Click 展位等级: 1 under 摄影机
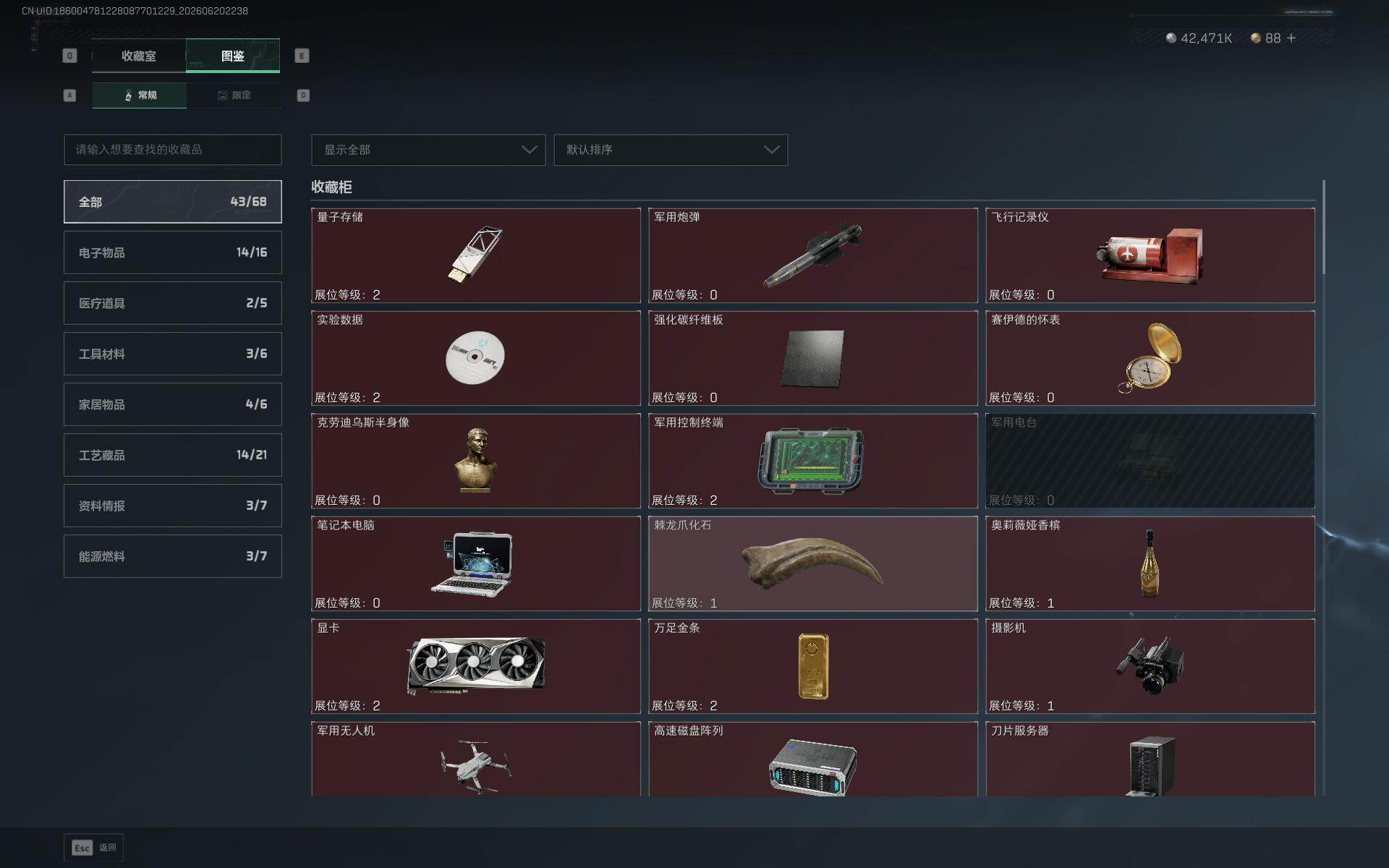Image resolution: width=1389 pixels, height=868 pixels. pyautogui.click(x=1021, y=706)
